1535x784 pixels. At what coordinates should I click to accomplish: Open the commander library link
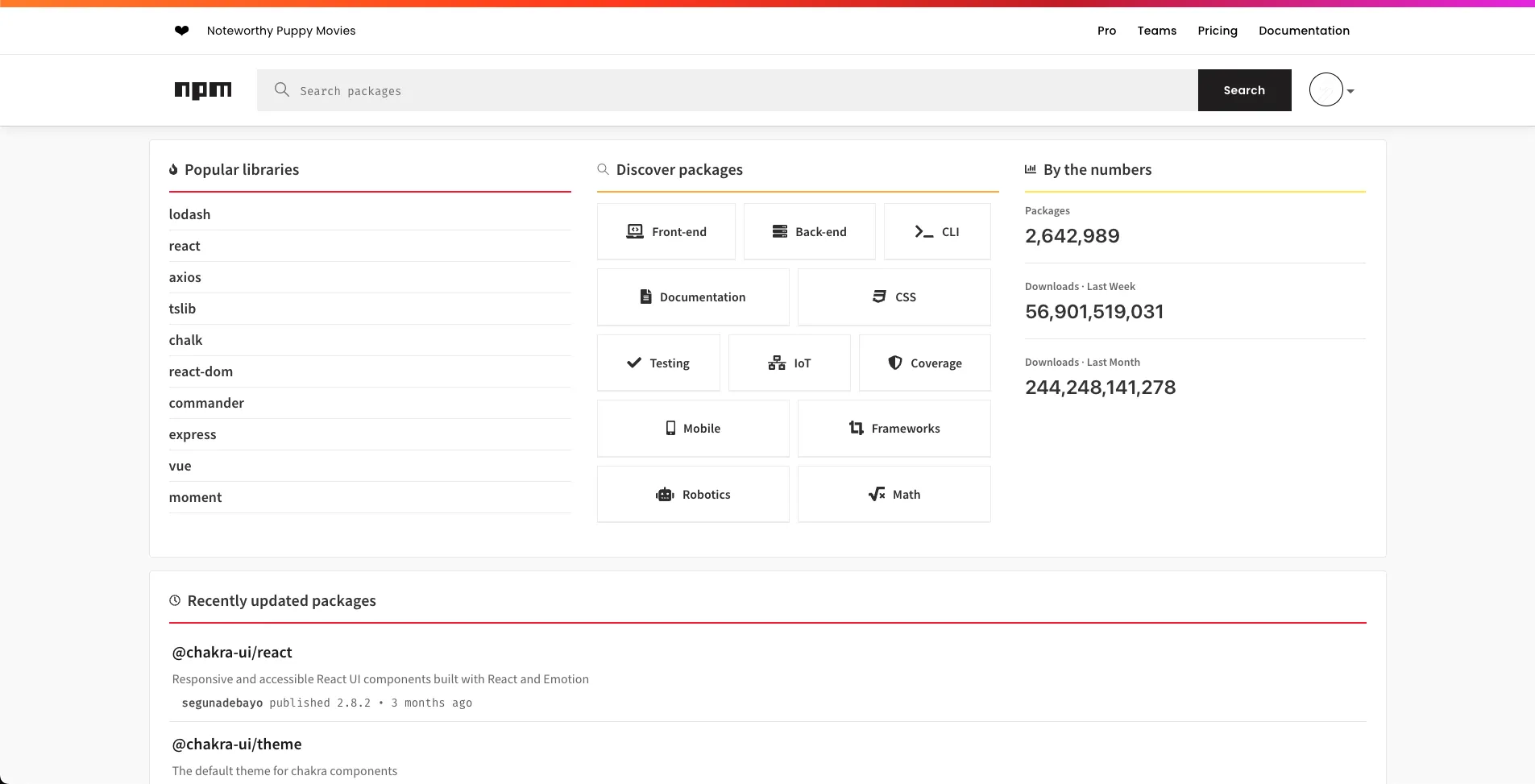[206, 403]
